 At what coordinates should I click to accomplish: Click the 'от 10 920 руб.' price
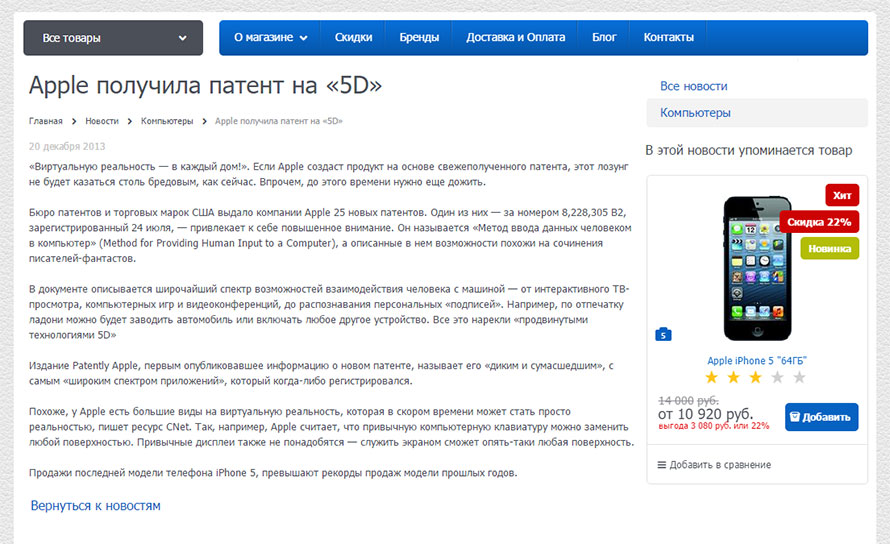[706, 414]
